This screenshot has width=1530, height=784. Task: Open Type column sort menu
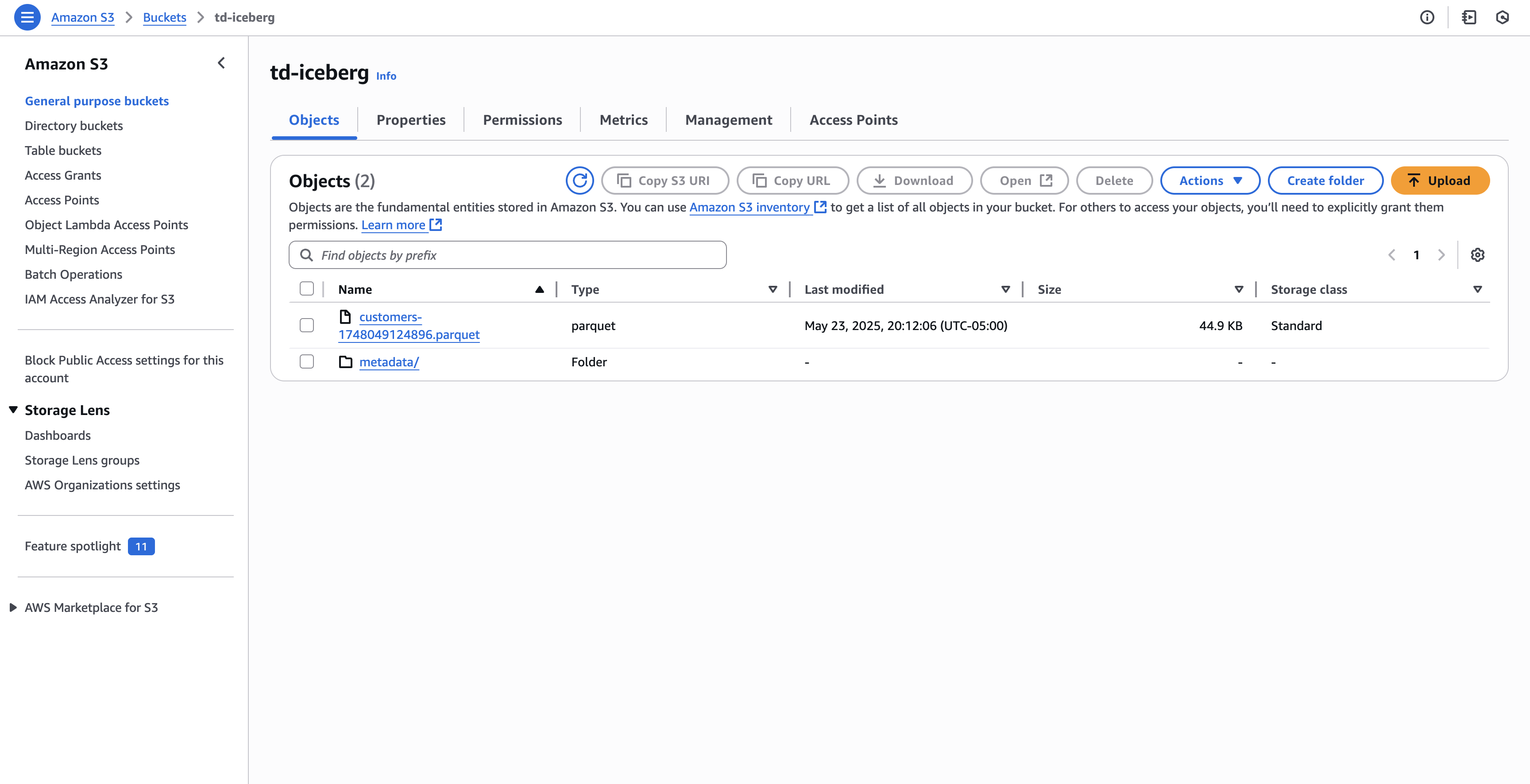[x=773, y=289]
